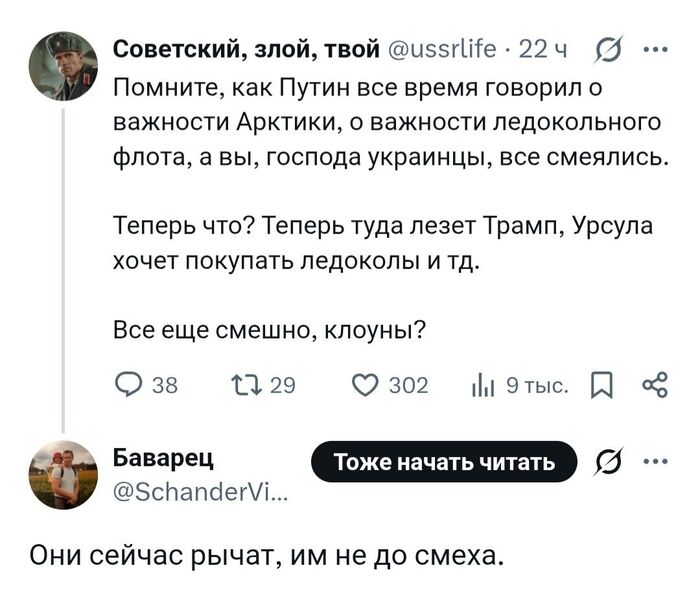Click the reply text "Они сейчас рычат"

[262, 553]
